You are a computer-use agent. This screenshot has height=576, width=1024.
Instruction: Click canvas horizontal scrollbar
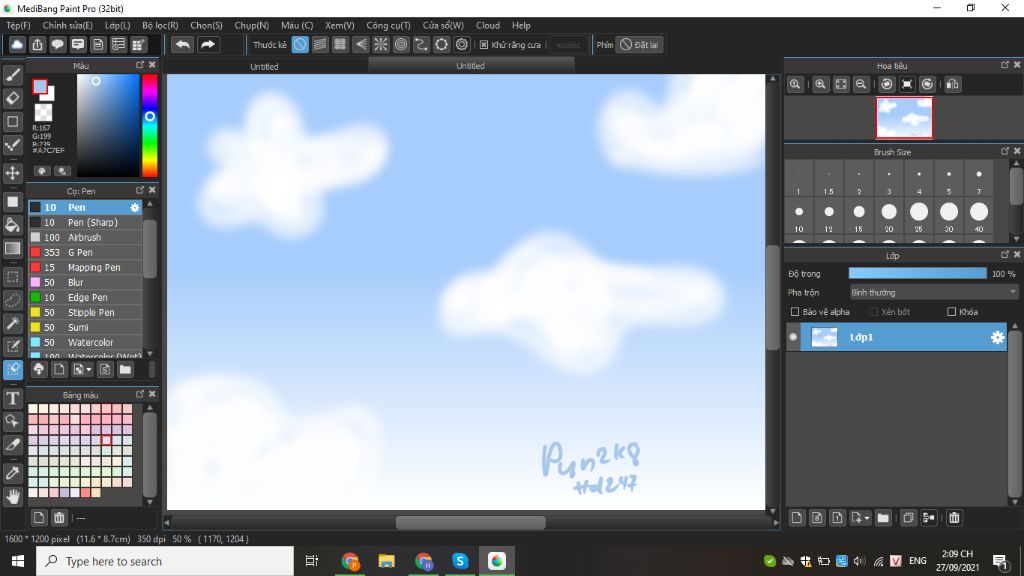(x=470, y=522)
